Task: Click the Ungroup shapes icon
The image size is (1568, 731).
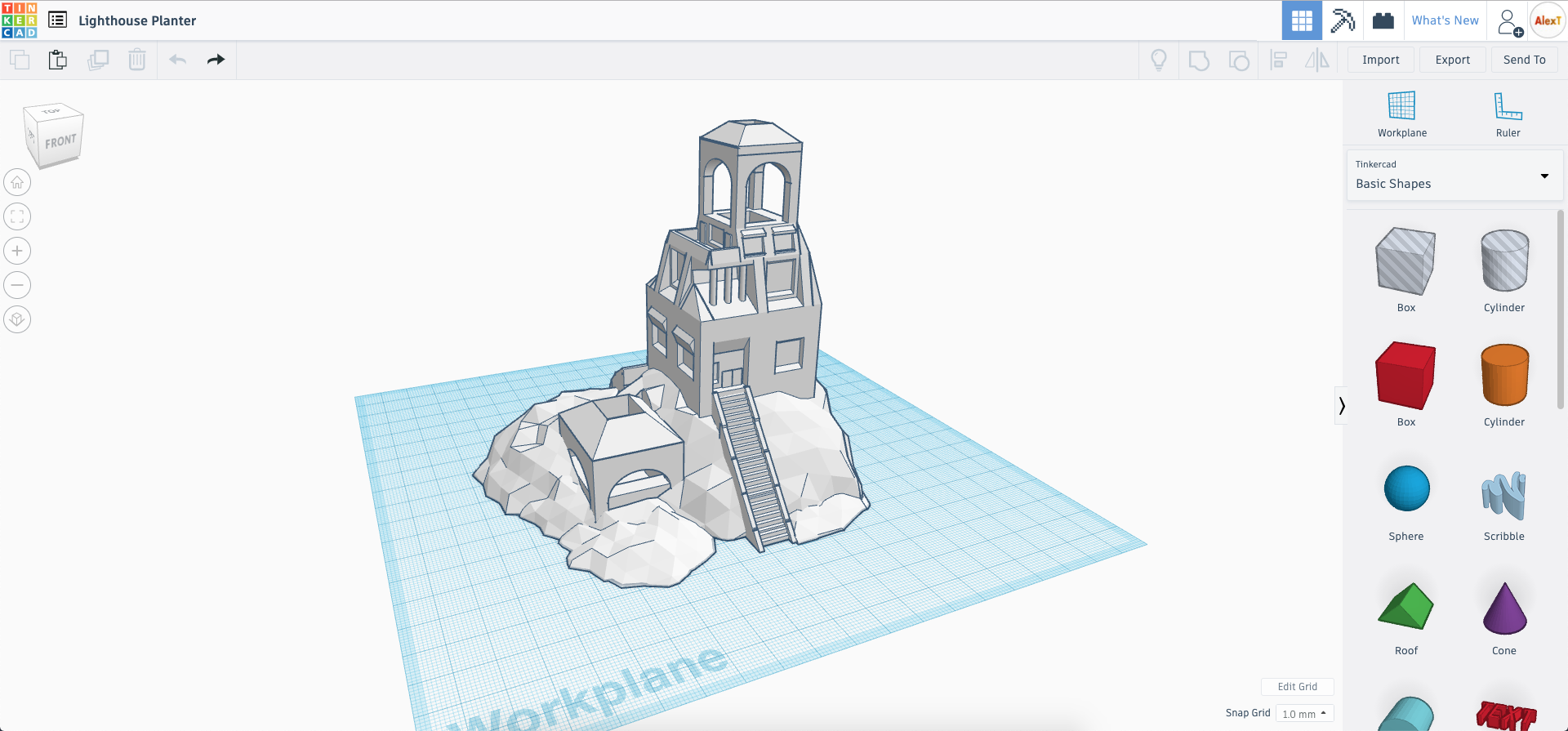Action: click(x=1239, y=60)
